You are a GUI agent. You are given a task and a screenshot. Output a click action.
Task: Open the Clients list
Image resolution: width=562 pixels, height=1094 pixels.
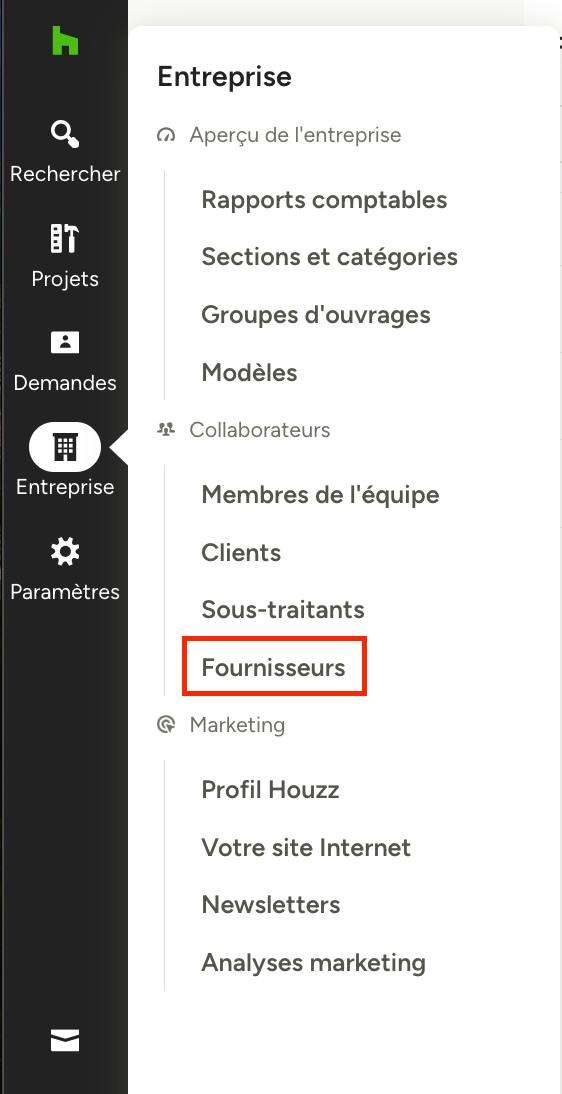point(241,553)
